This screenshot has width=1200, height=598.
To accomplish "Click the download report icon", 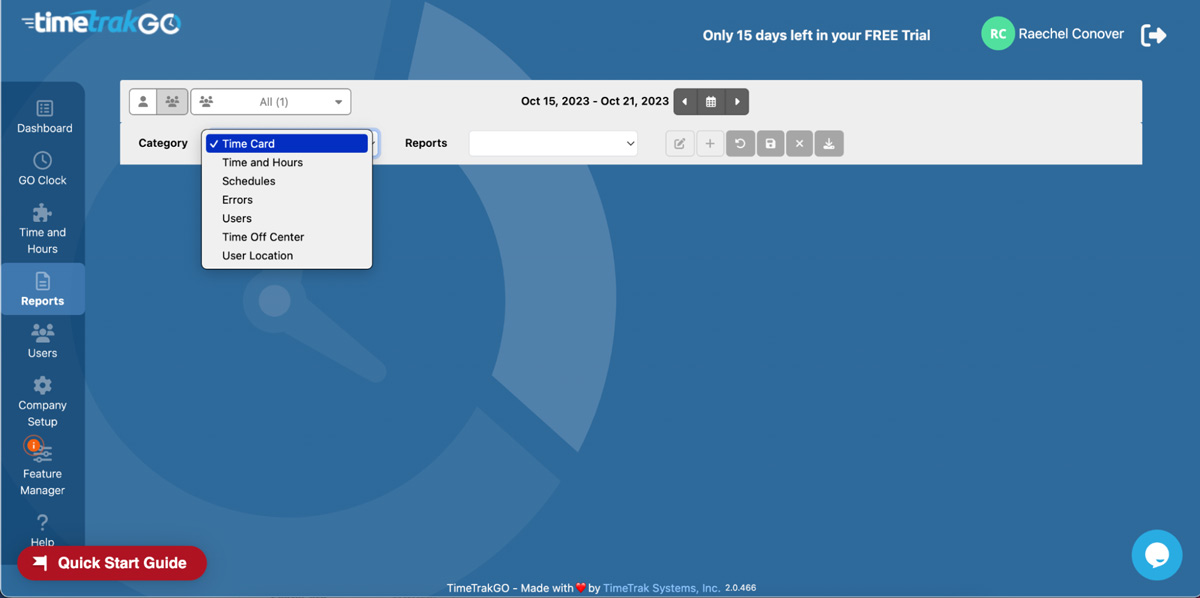I will [828, 143].
